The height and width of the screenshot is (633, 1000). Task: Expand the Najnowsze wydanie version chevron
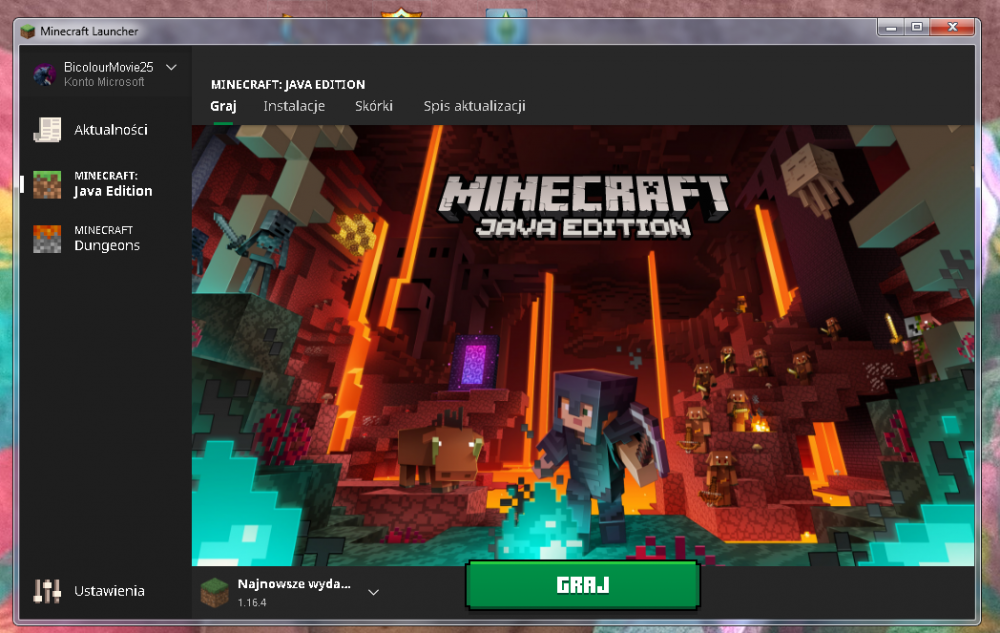374,592
